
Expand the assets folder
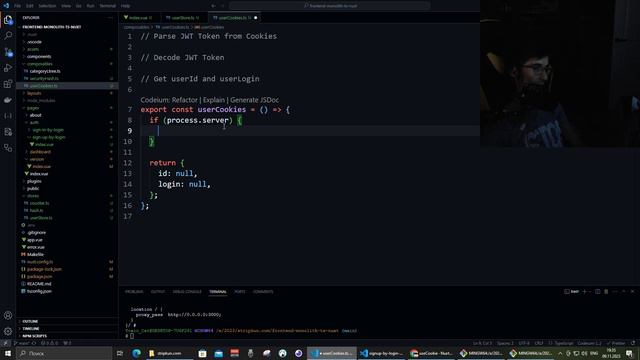click(x=33, y=49)
